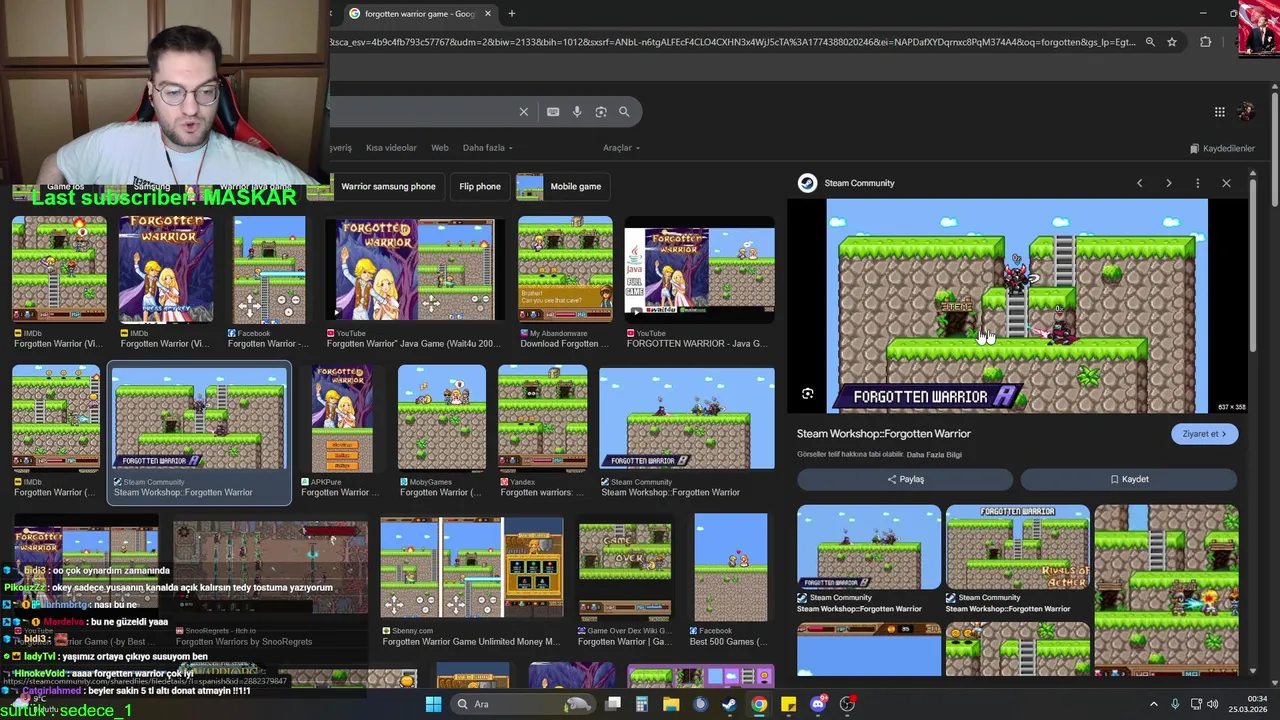Clear the Google search box
The height and width of the screenshot is (720, 1280).
pos(523,112)
